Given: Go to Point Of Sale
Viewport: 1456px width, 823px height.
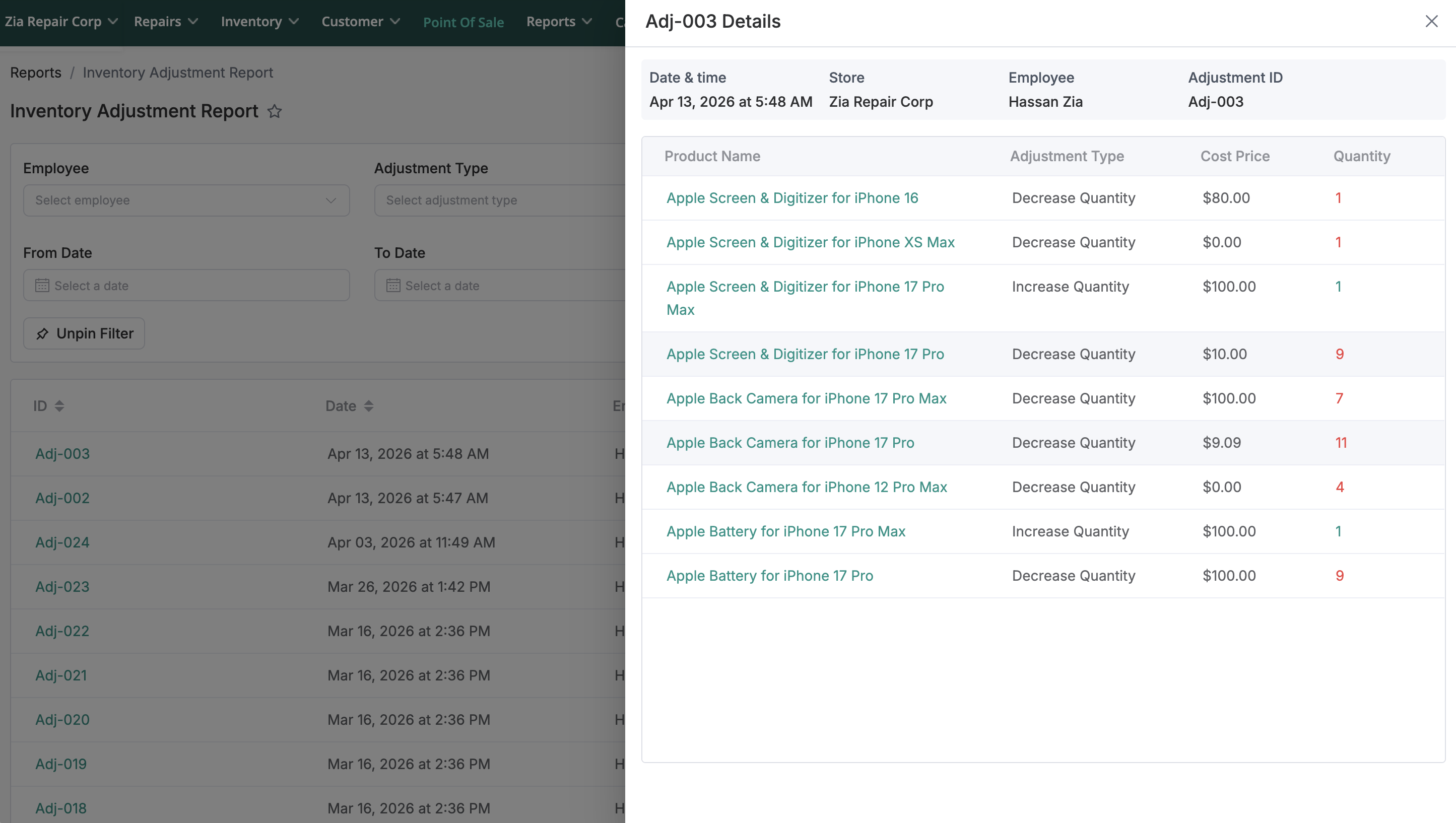Looking at the screenshot, I should coord(463,22).
